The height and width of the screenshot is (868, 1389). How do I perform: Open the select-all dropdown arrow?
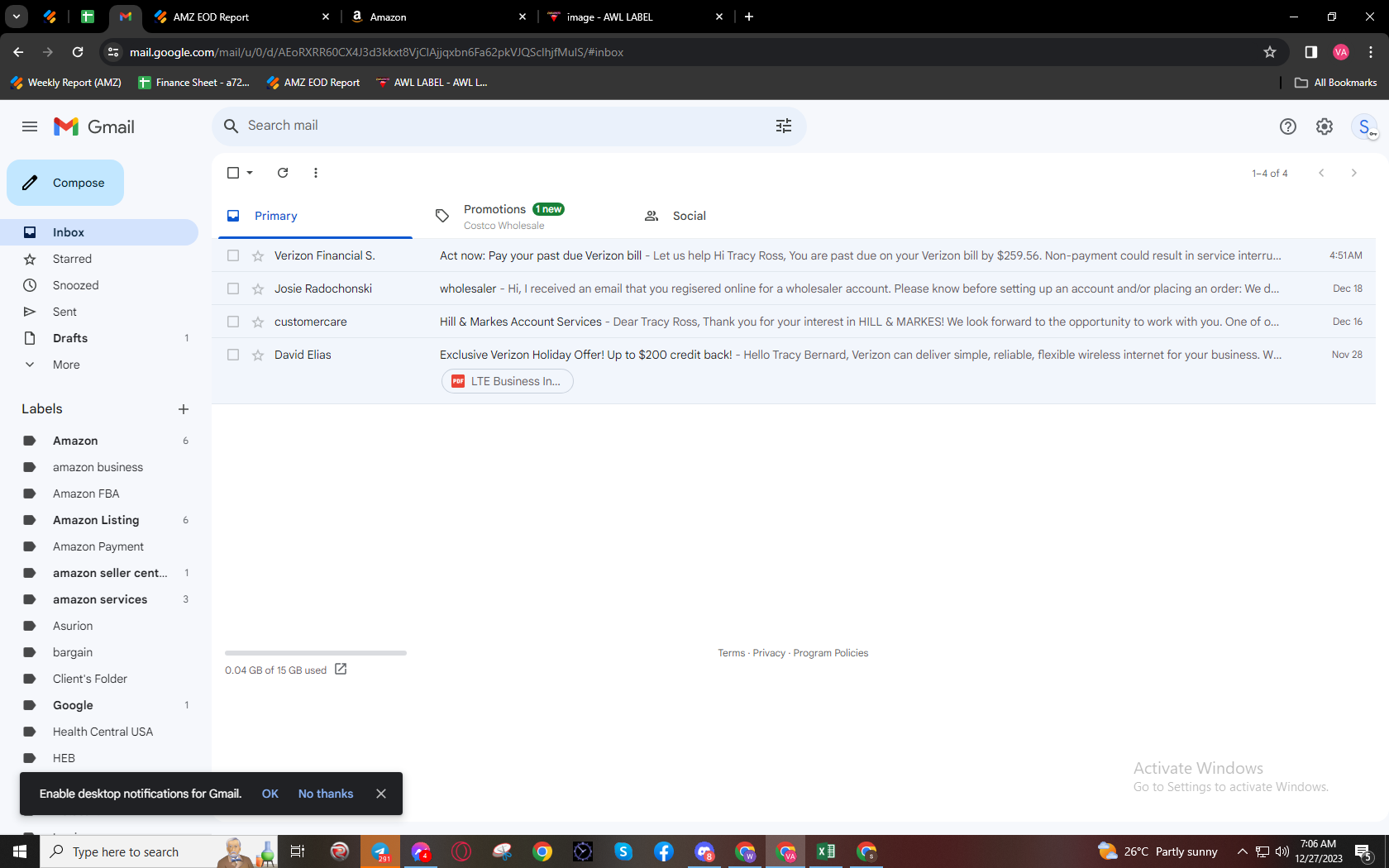point(250,173)
